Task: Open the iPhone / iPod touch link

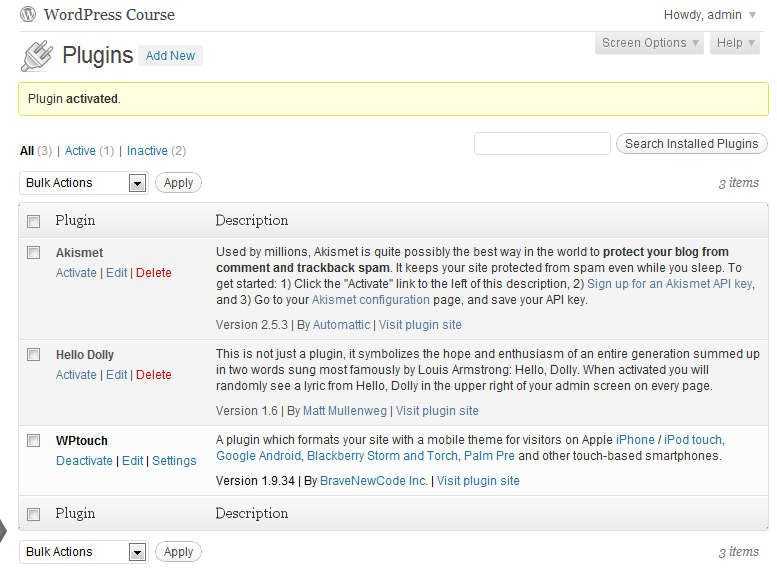Action: tap(669, 440)
